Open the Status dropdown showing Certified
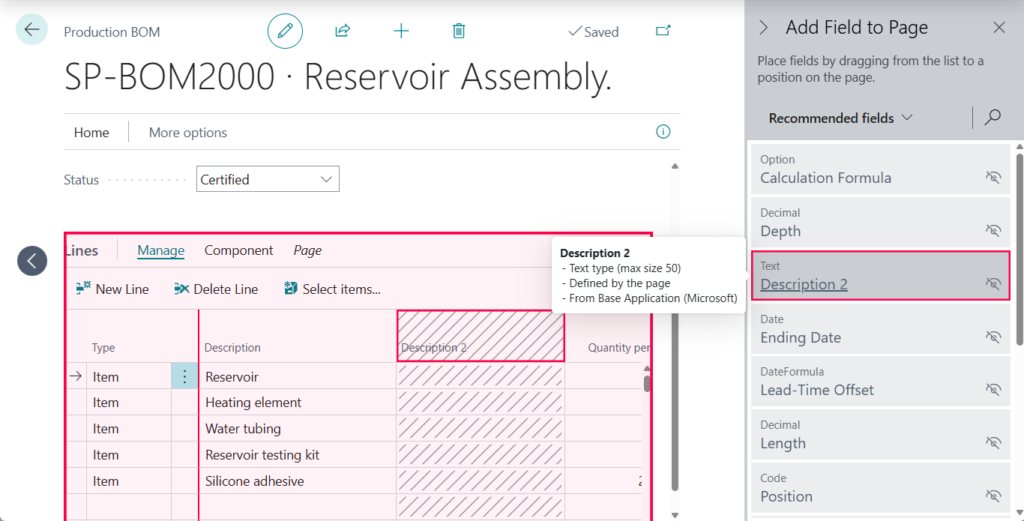 point(268,179)
